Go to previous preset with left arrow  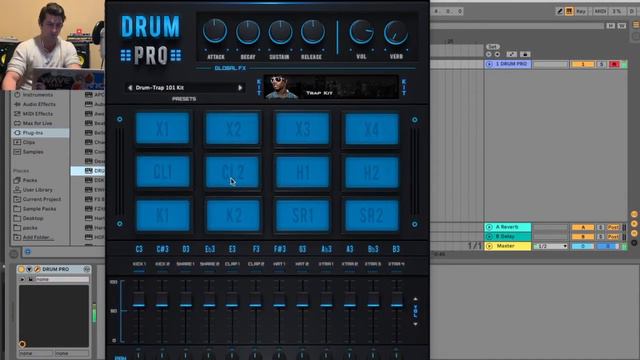coord(130,88)
